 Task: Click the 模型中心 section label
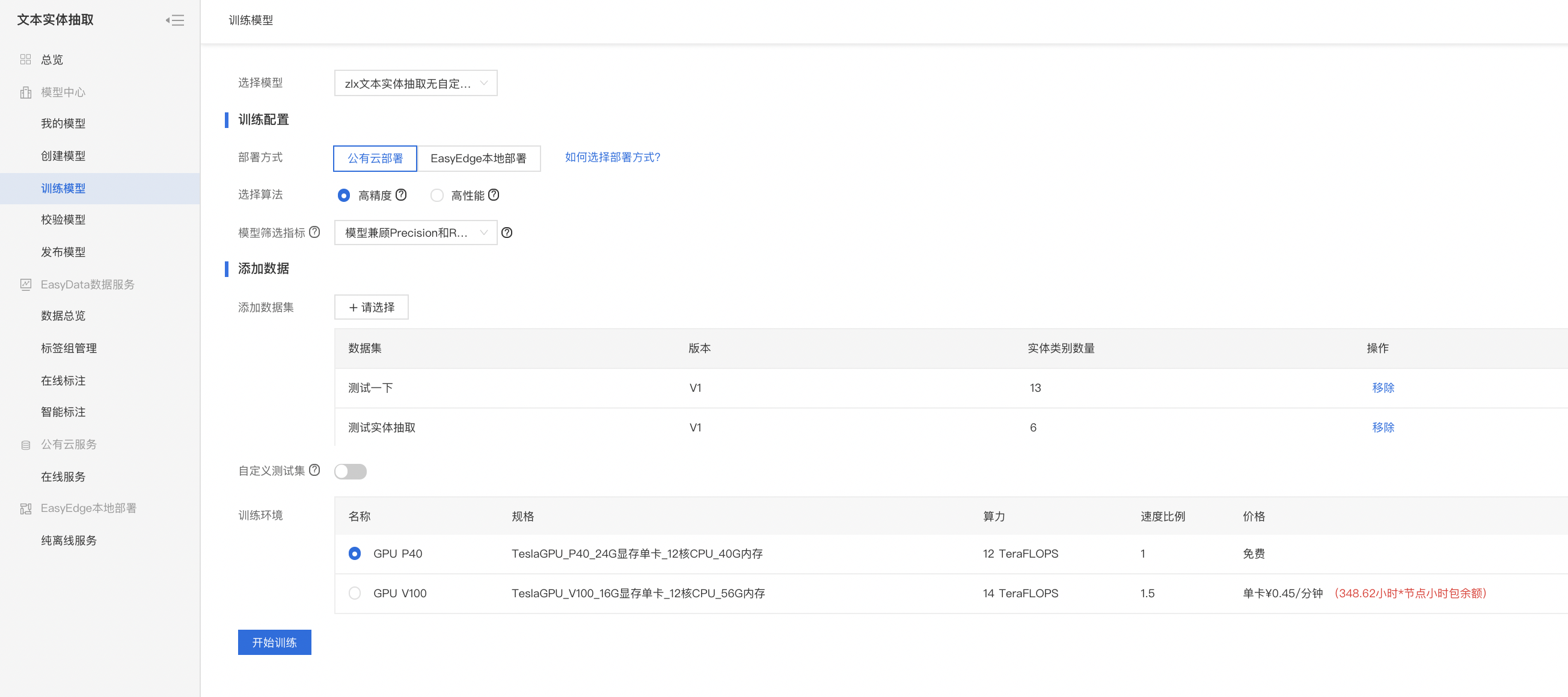click(x=63, y=92)
